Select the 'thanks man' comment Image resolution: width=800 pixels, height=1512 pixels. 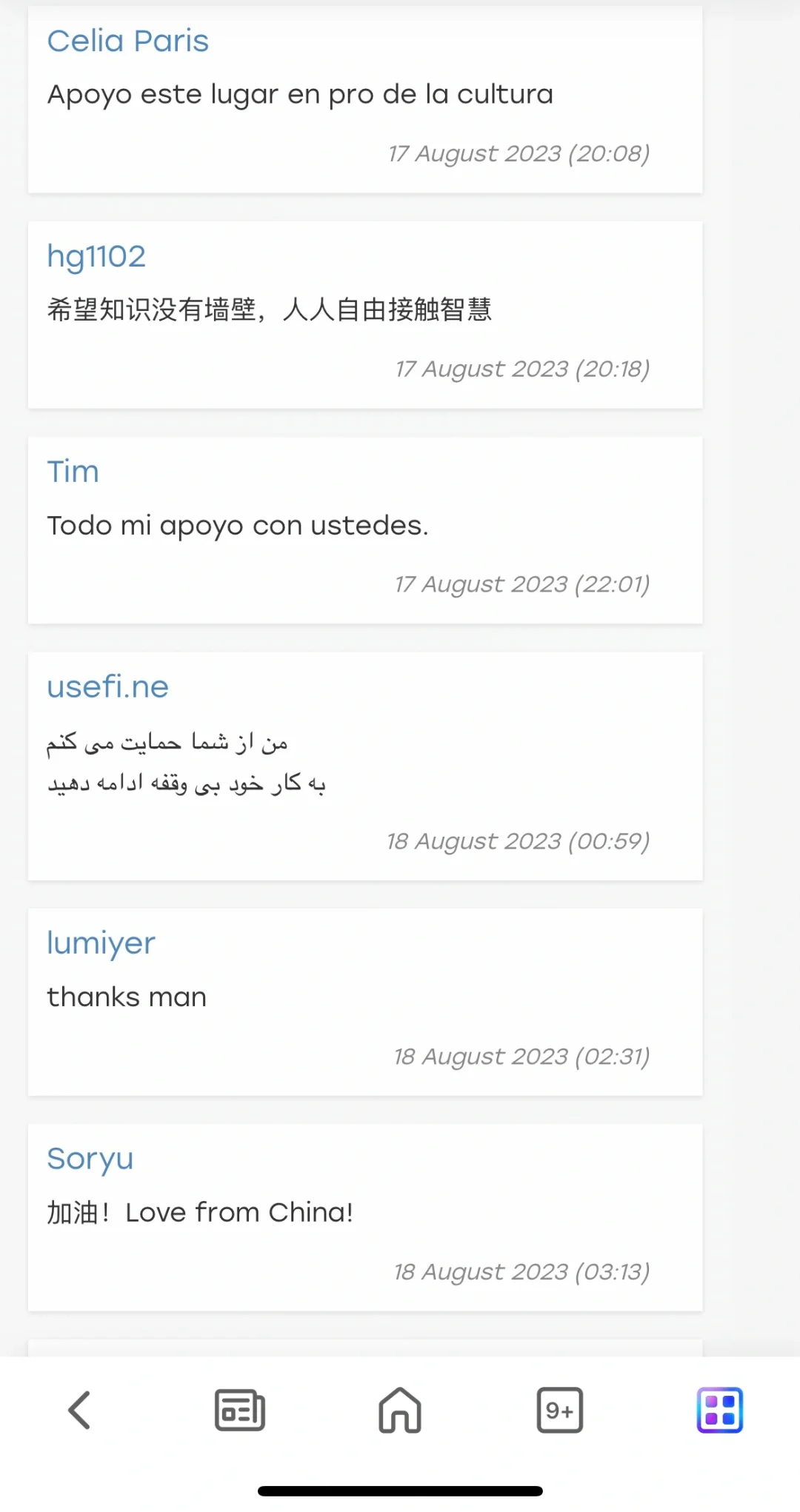[127, 997]
